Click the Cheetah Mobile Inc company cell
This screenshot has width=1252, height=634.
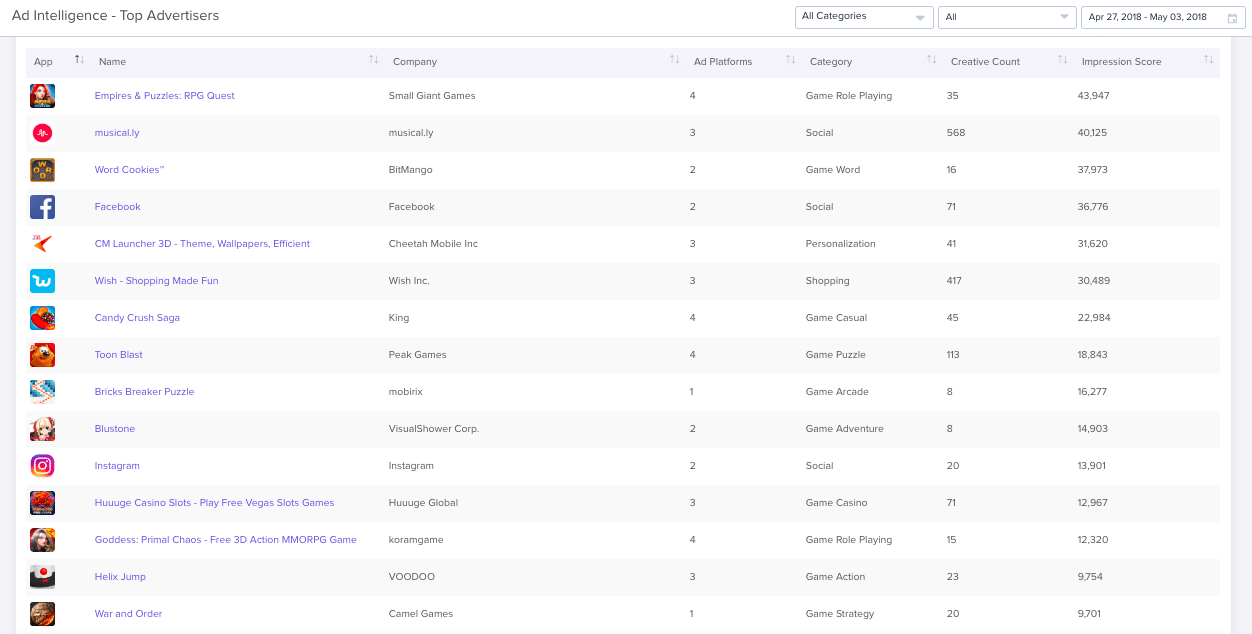[x=433, y=244]
